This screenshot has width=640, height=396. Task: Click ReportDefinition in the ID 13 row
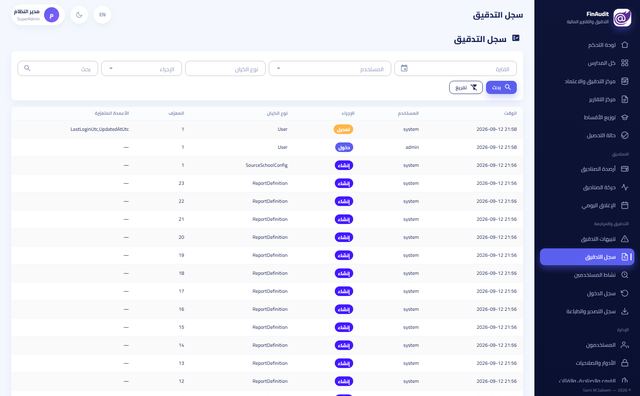pyautogui.click(x=270, y=363)
